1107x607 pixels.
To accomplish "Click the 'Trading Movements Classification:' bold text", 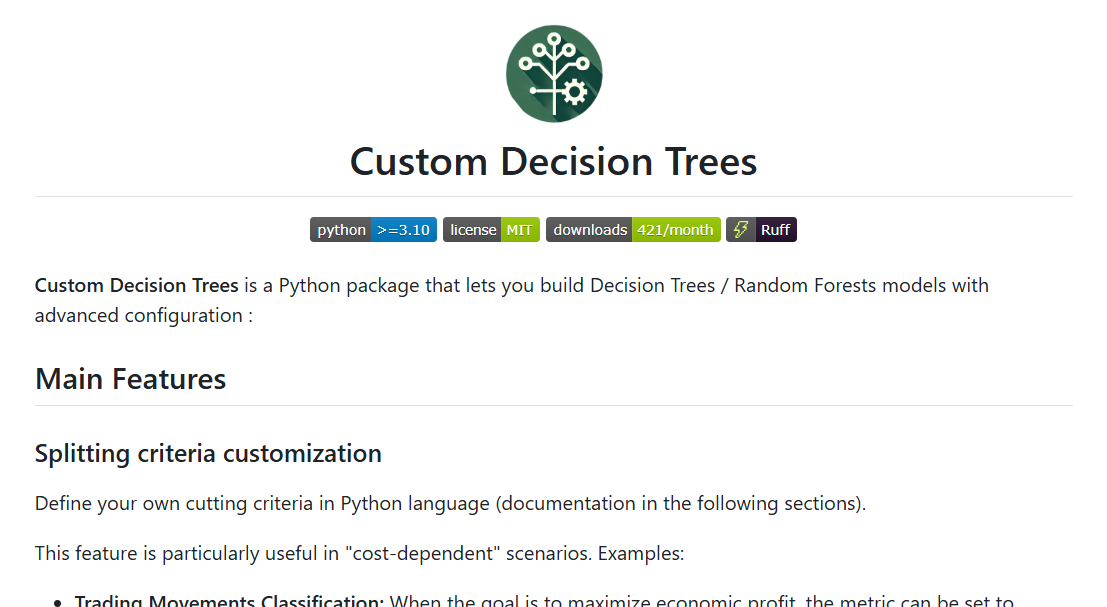I will click(229, 602).
